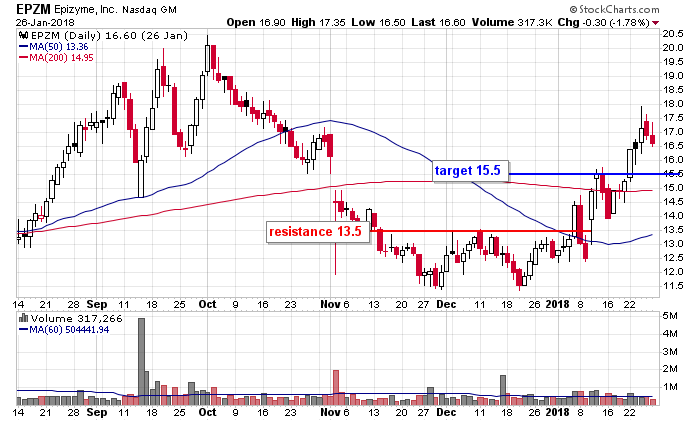Click the volume bars icon in volume legend

24,318
